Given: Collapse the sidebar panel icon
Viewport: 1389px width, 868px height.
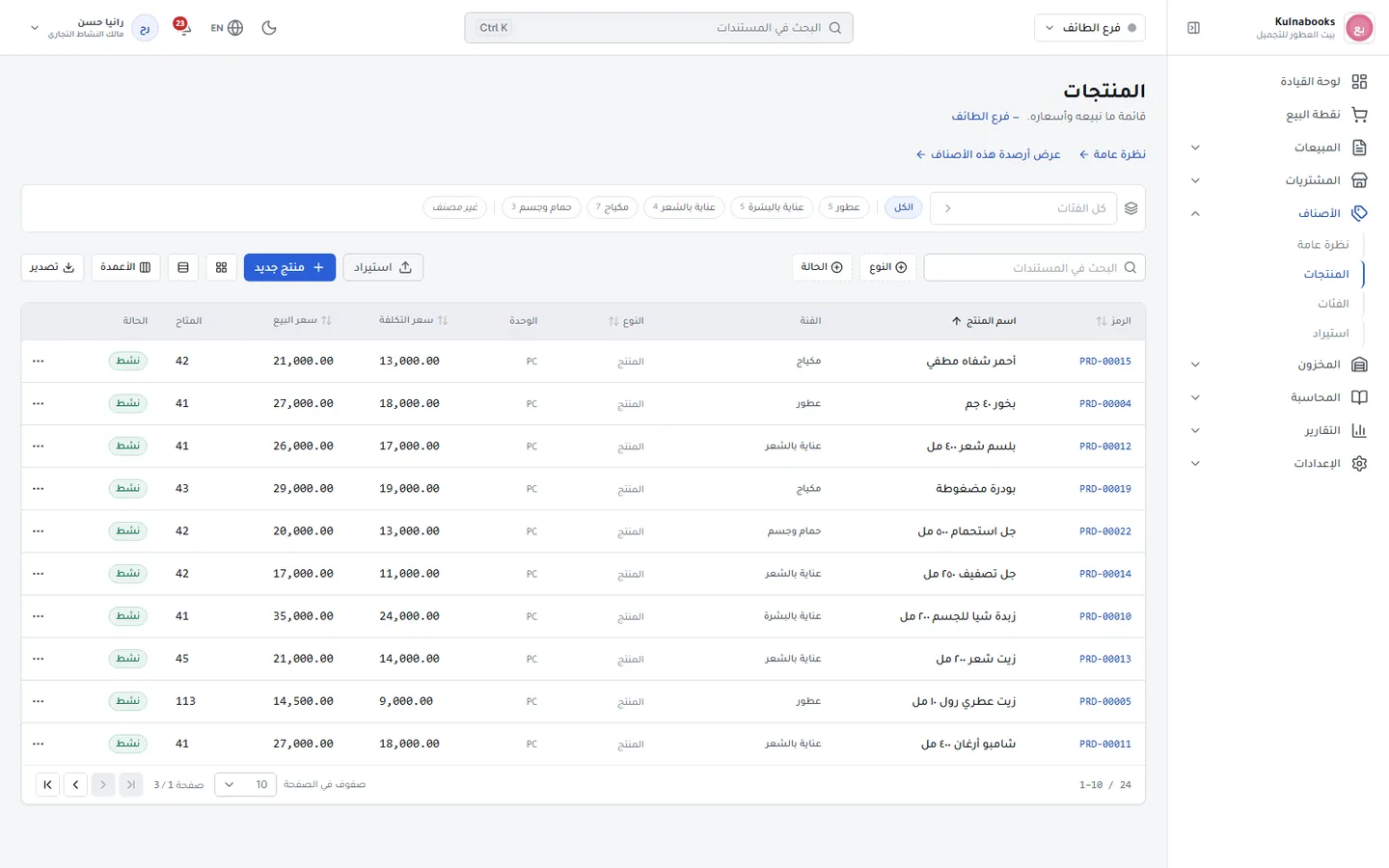Looking at the screenshot, I should [1193, 28].
